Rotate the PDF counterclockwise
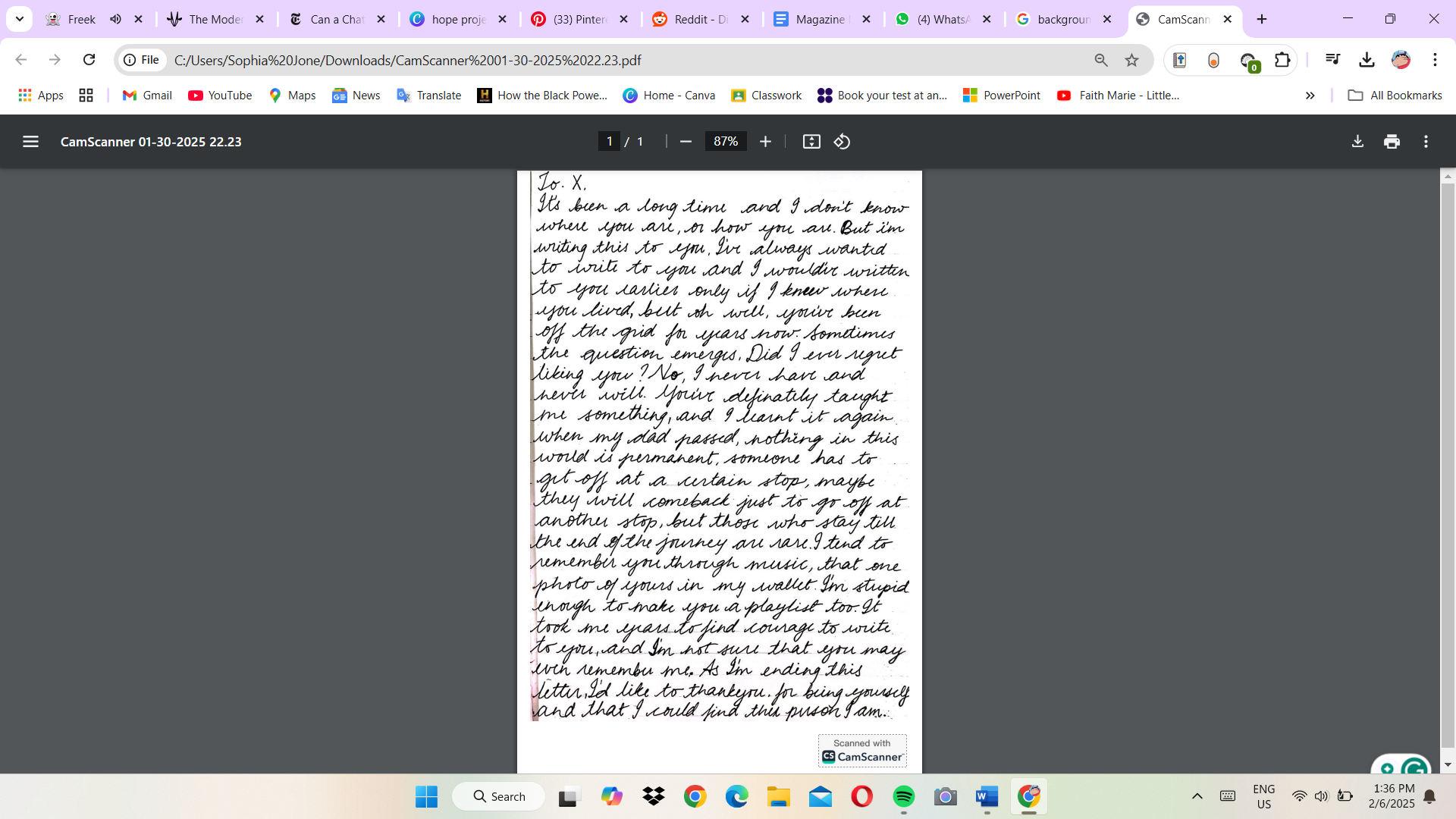The width and height of the screenshot is (1456, 819). click(x=842, y=142)
